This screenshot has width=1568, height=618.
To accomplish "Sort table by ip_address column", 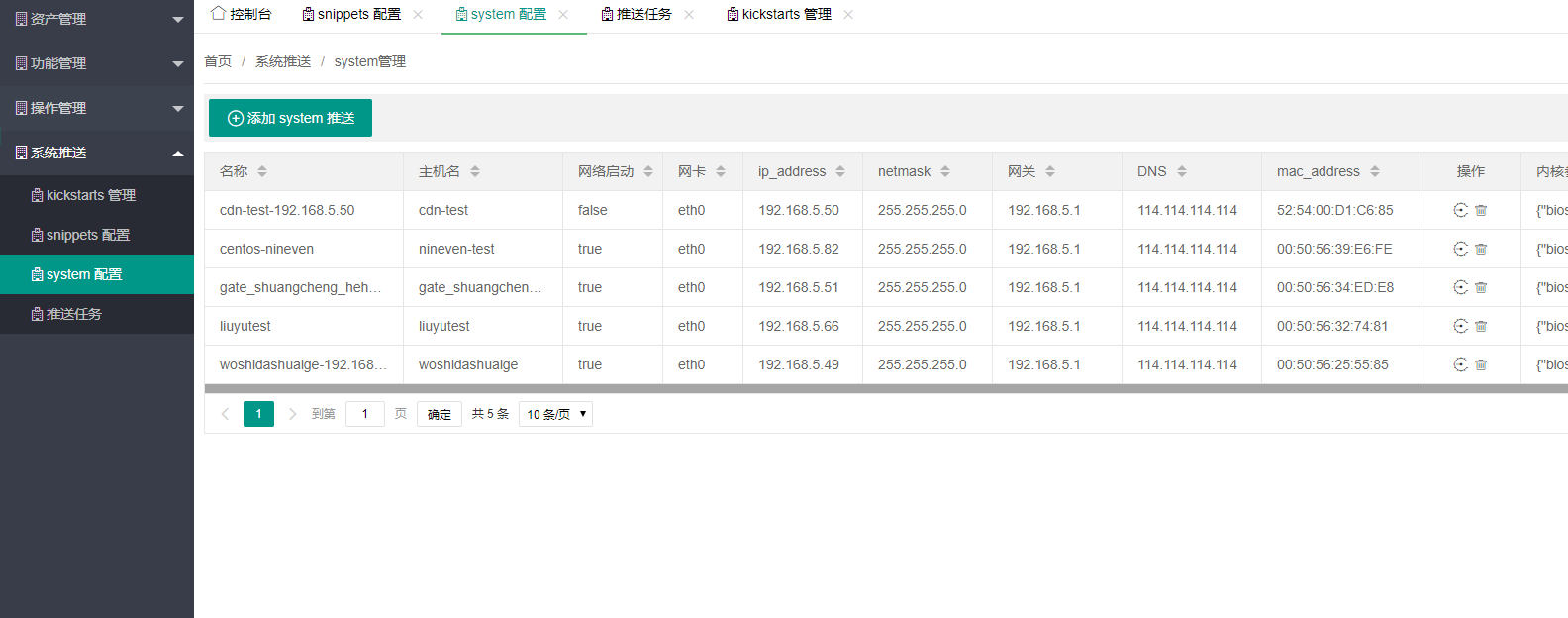I will (840, 171).
